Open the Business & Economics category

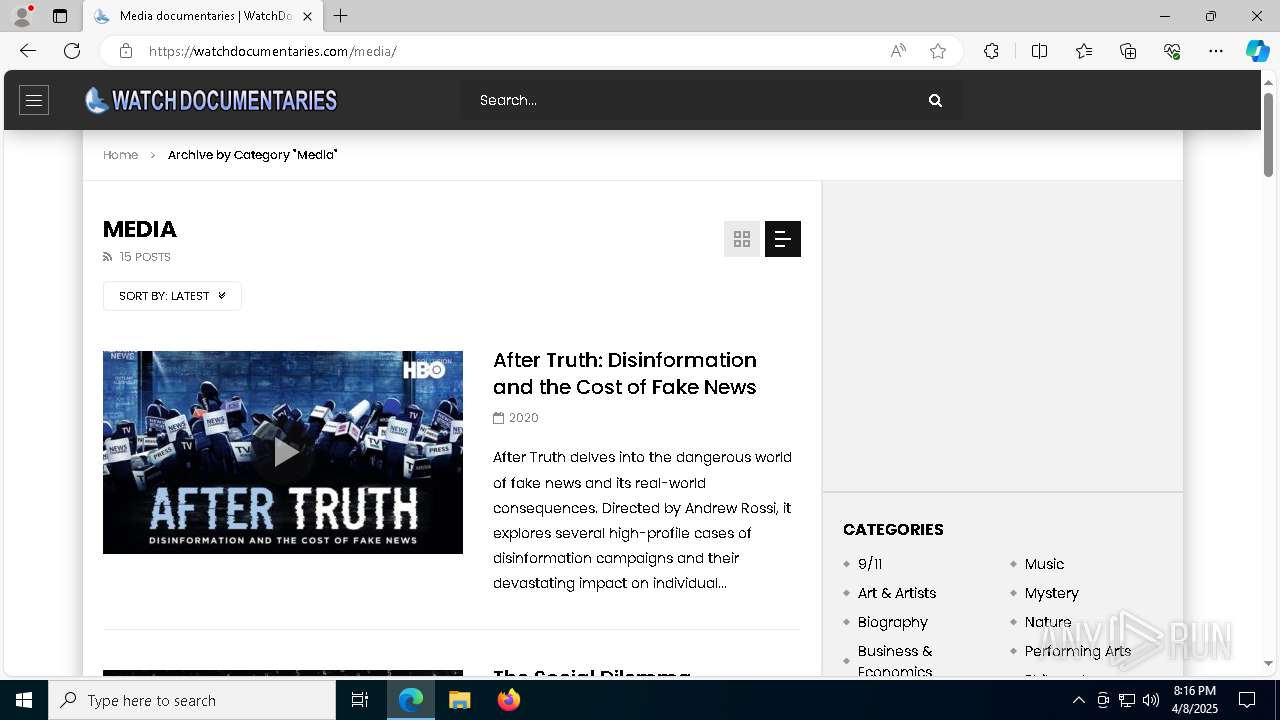(895, 661)
